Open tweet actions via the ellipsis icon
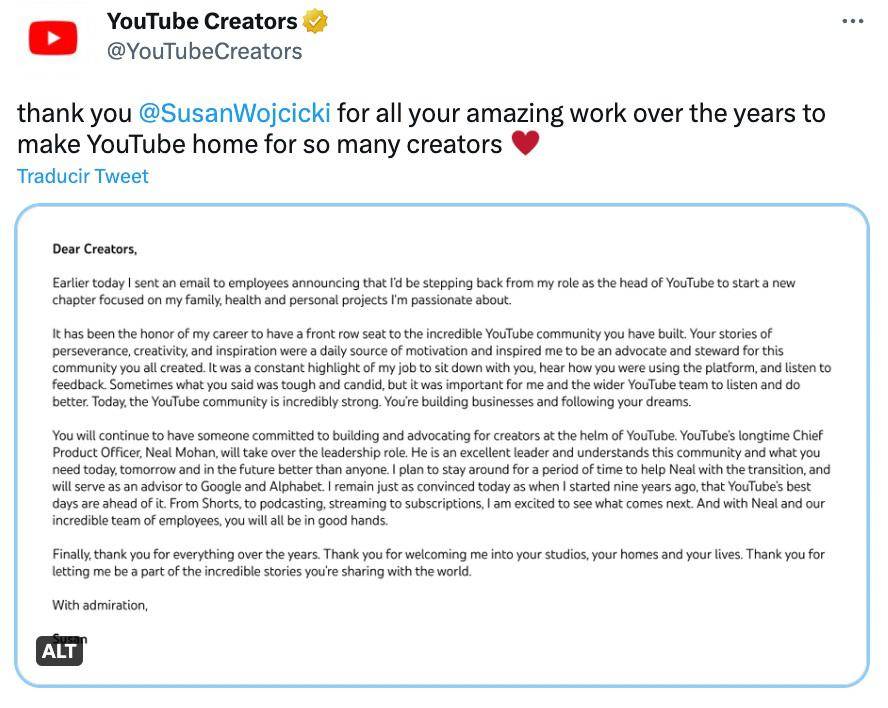This screenshot has height=708, width=888. 851,20
